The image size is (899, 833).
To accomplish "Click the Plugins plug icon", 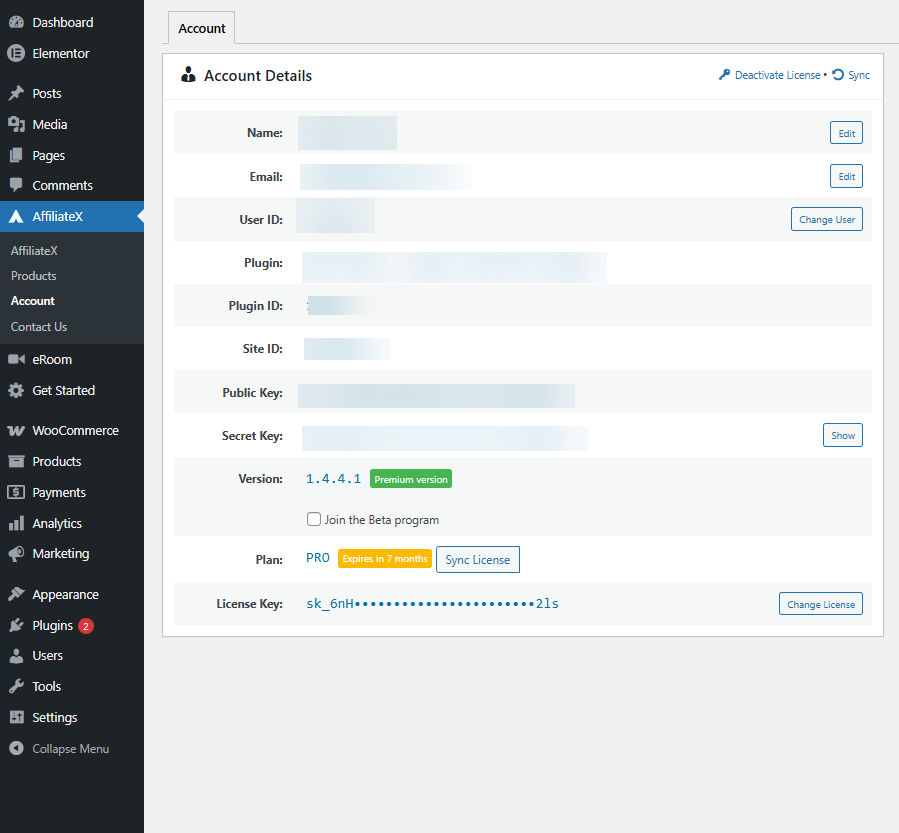I will 16,625.
